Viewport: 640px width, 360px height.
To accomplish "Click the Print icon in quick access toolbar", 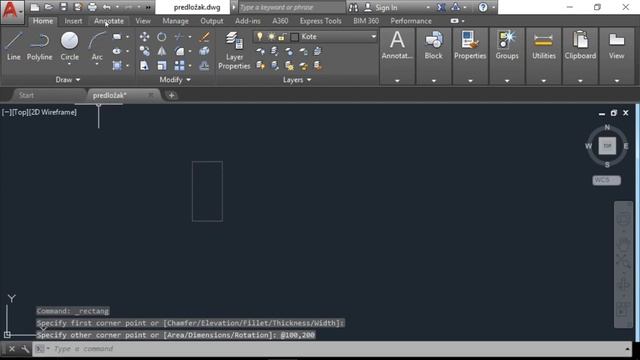I will pos(92,7).
